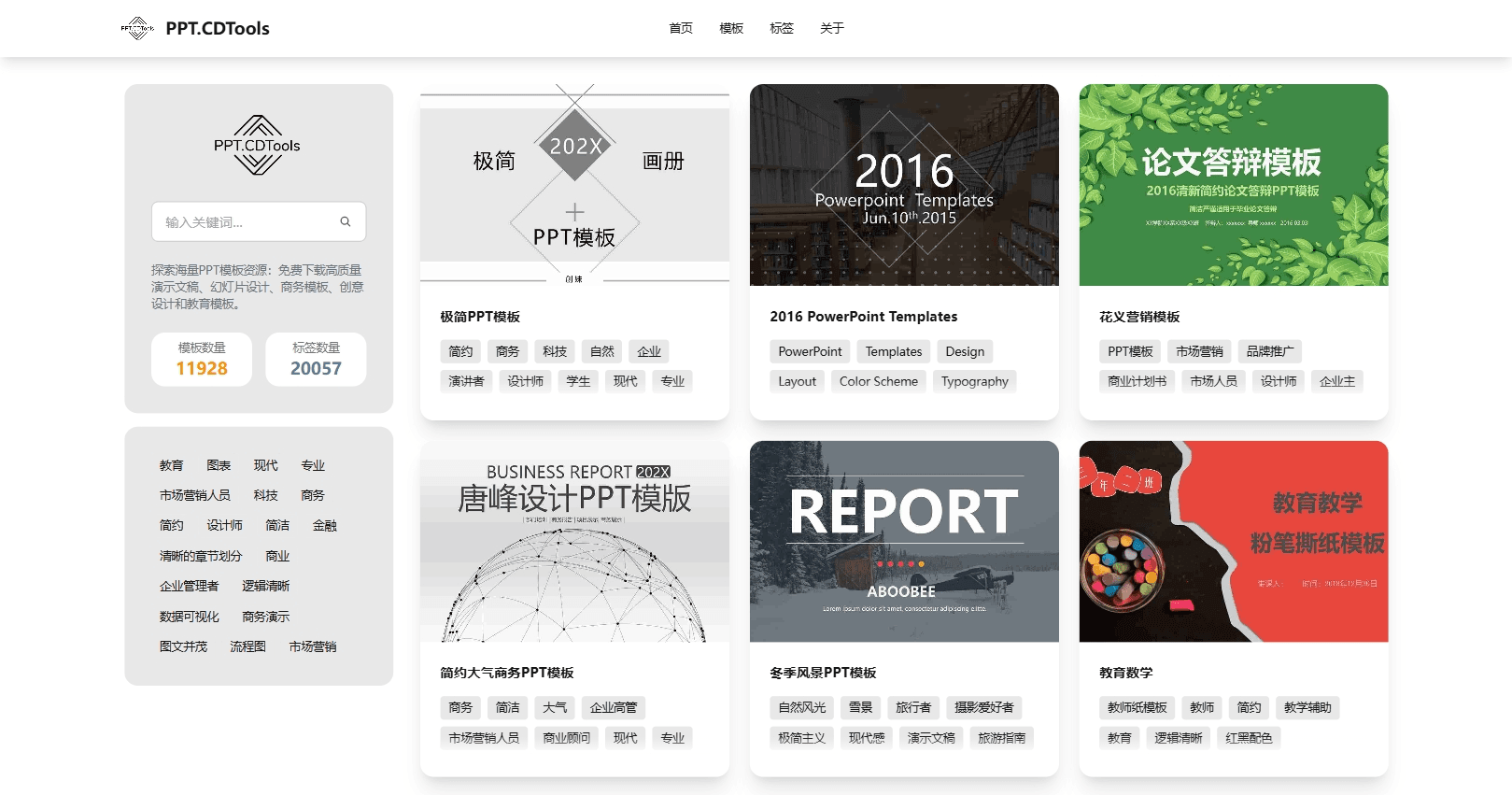The image size is (1512, 795).
Task: Click the 极简主义 tag
Action: pos(802,738)
